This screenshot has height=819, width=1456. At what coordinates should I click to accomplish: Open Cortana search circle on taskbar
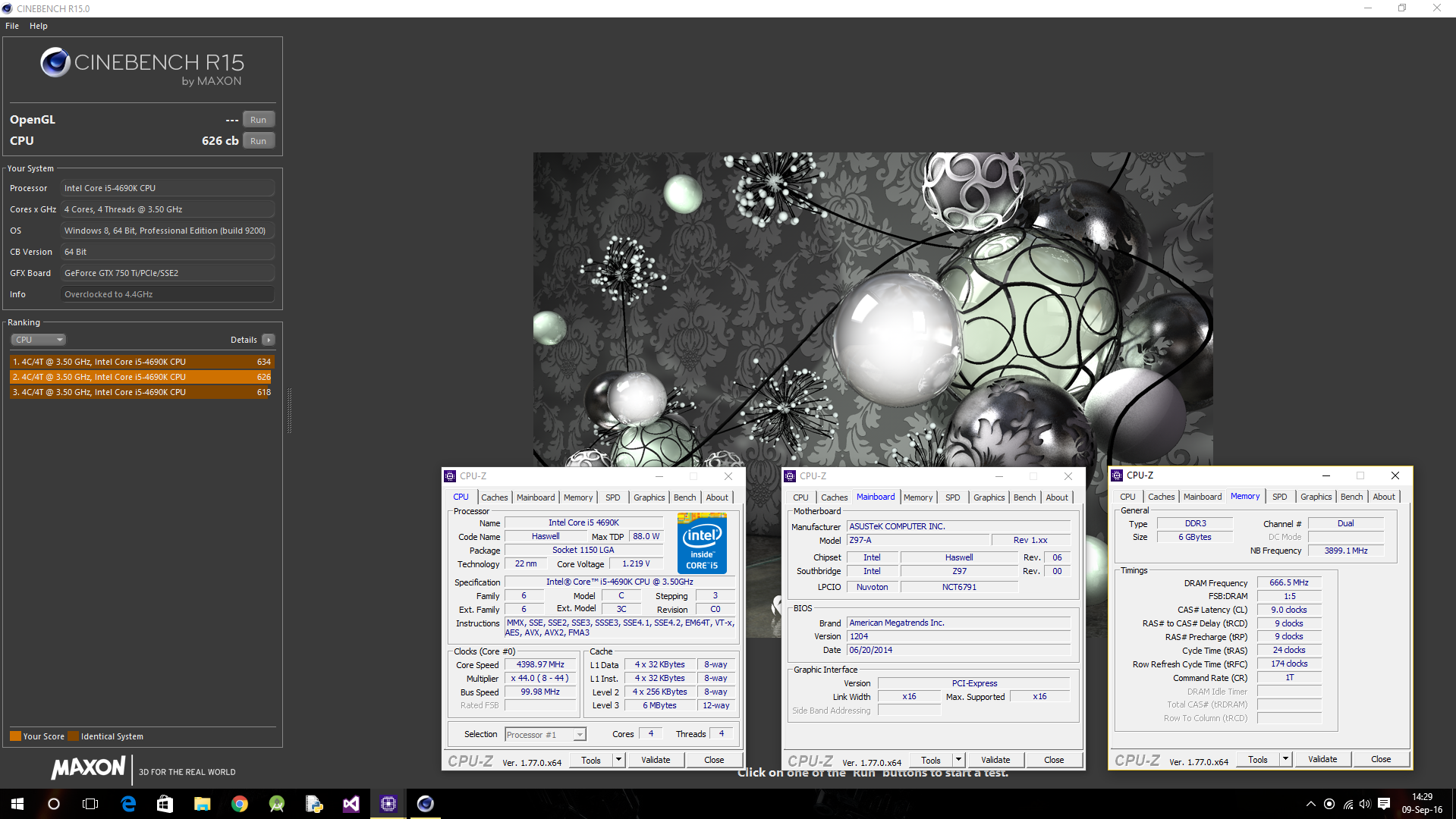53,804
